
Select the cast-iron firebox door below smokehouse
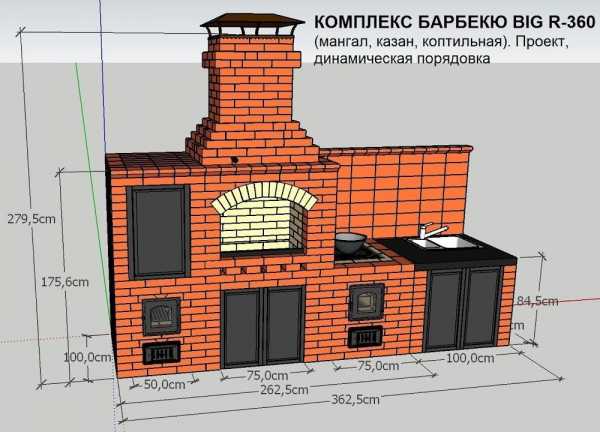(x=160, y=316)
